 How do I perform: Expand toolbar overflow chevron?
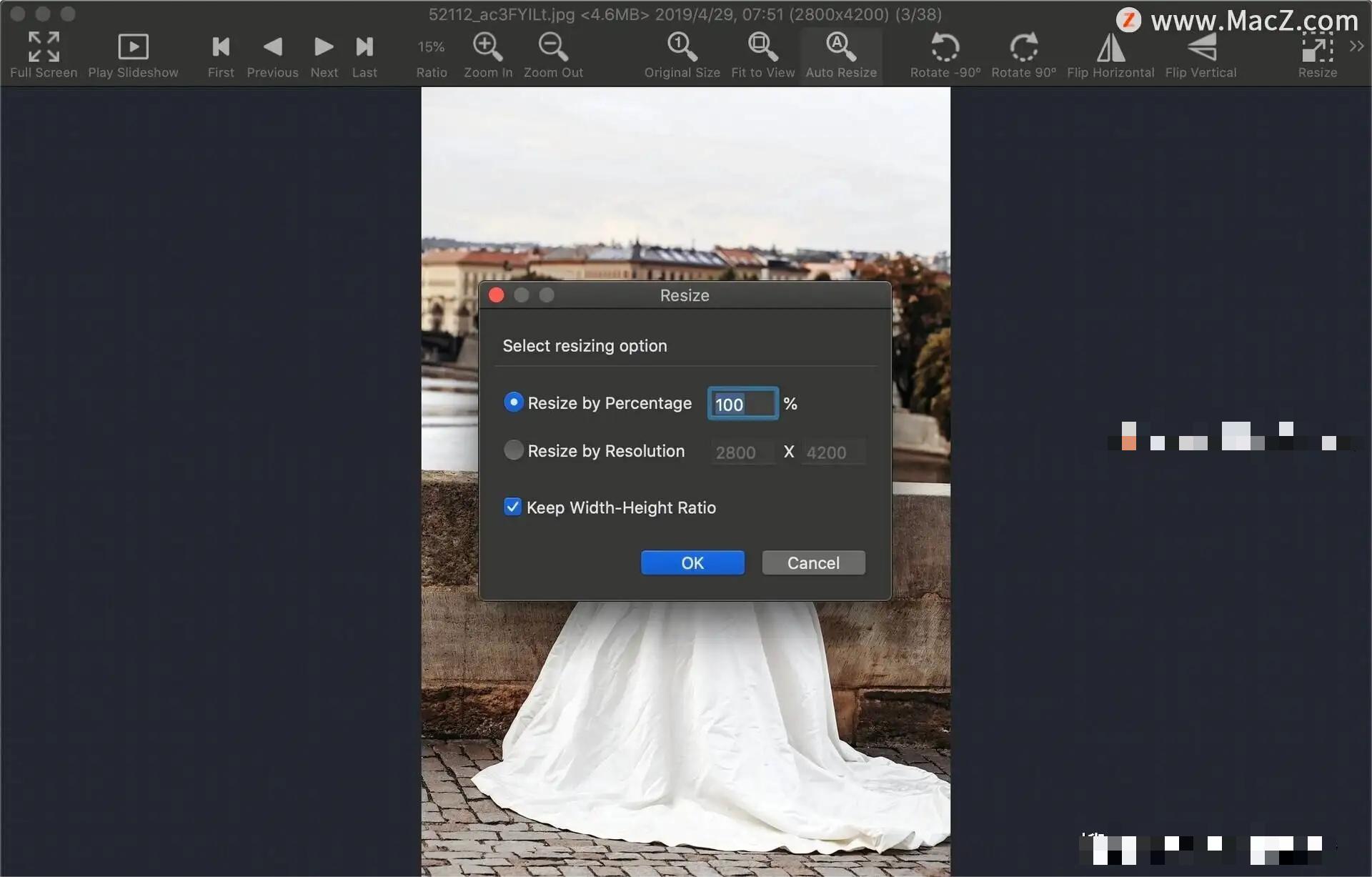(x=1356, y=46)
